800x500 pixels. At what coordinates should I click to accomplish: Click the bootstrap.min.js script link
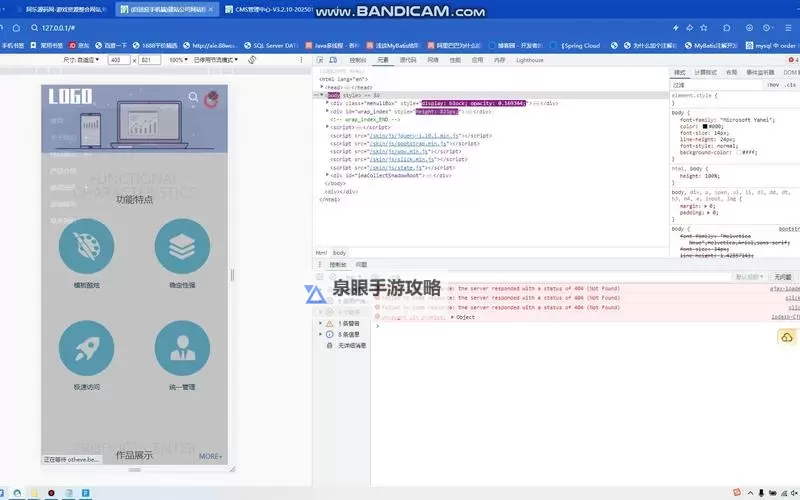coord(408,143)
